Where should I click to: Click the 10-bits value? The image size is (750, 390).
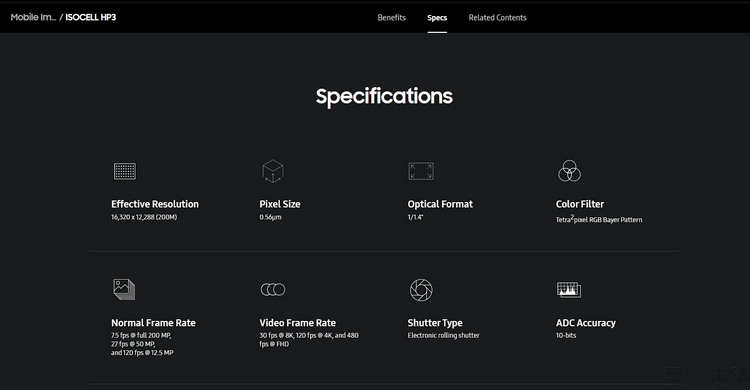(x=566, y=335)
